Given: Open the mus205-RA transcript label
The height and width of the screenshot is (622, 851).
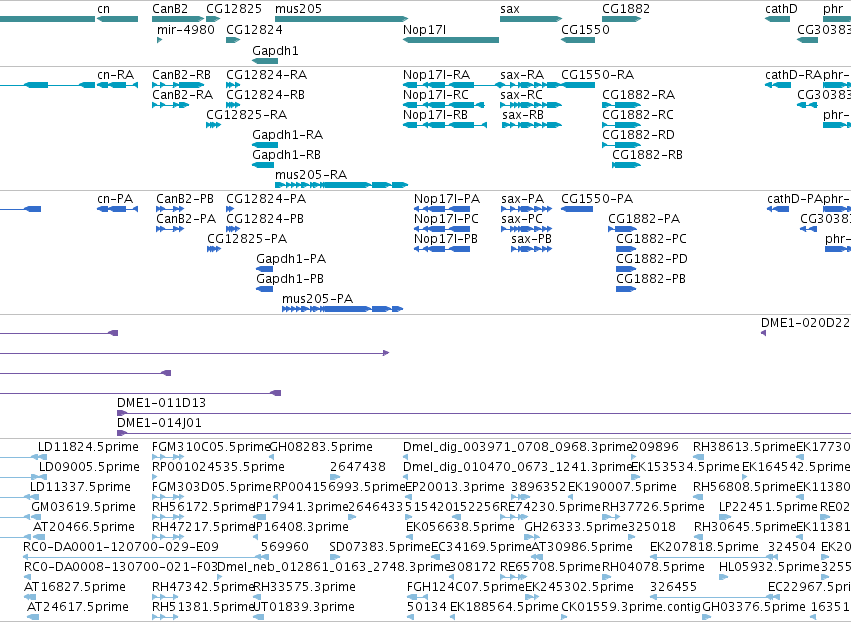Looking at the screenshot, I should click(x=310, y=175).
